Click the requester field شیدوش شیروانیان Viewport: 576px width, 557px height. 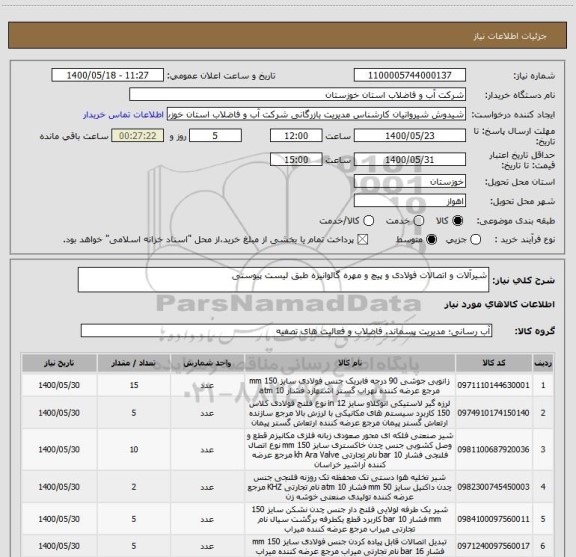(x=316, y=114)
